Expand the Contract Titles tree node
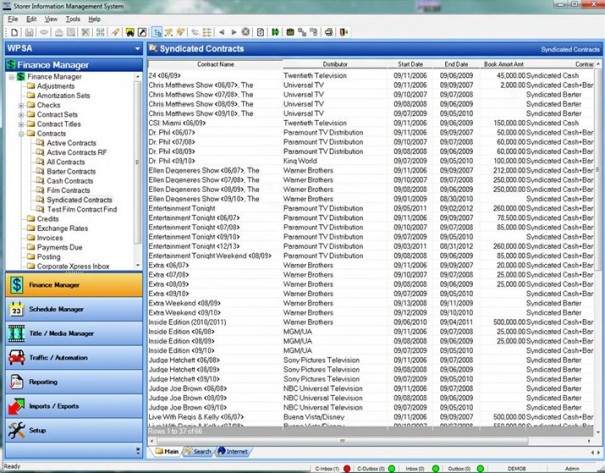This screenshot has width=605, height=473. coord(21,124)
